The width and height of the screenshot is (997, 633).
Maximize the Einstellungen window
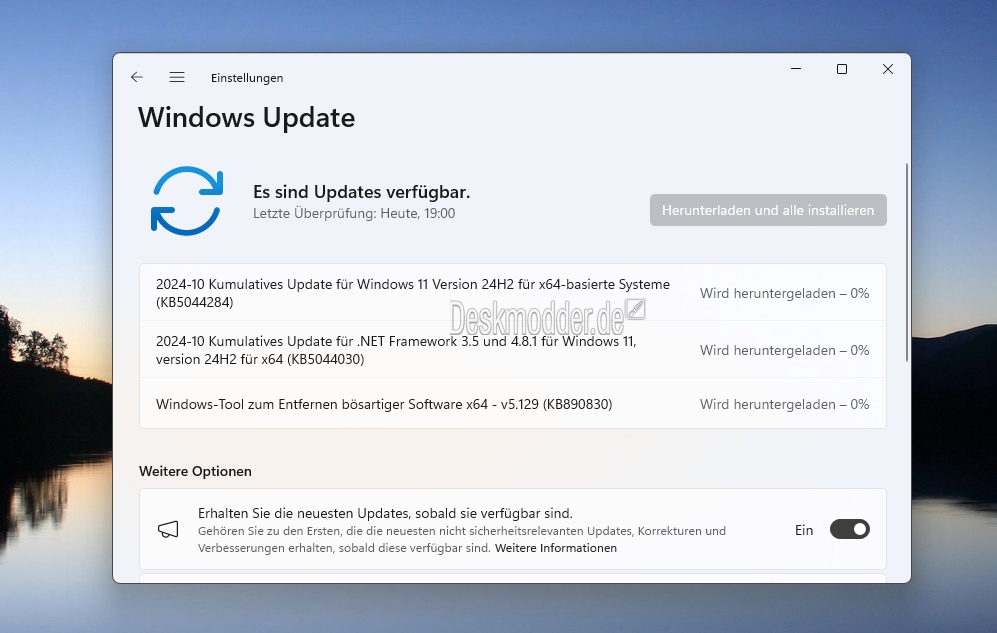tap(842, 69)
